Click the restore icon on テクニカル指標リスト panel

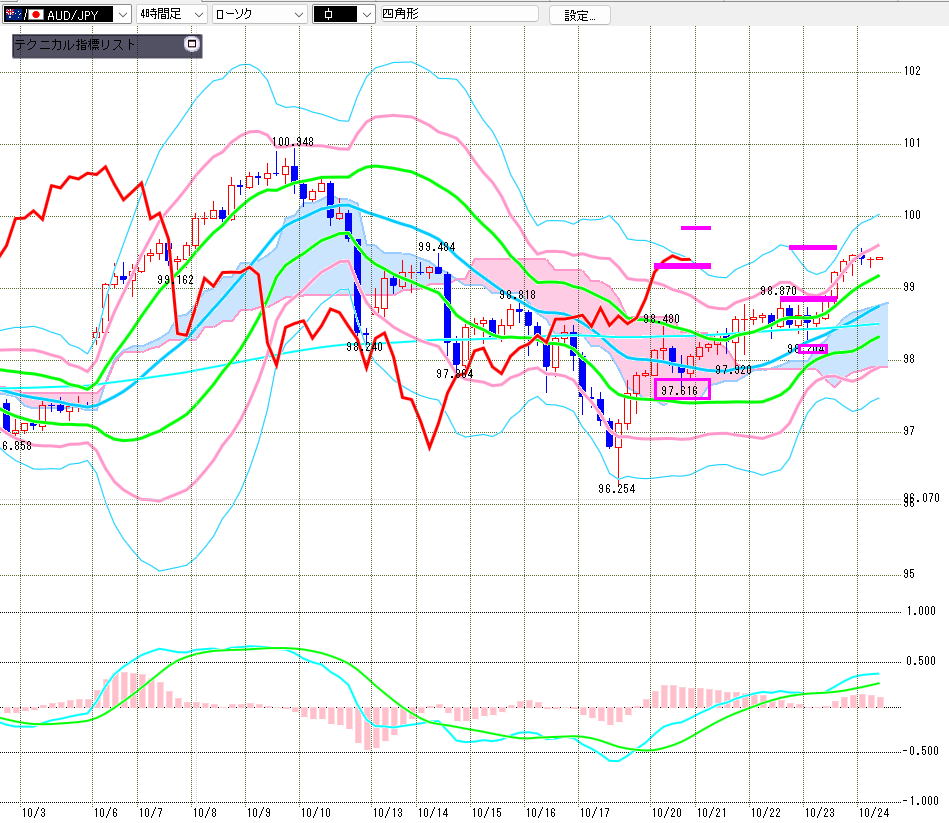192,45
